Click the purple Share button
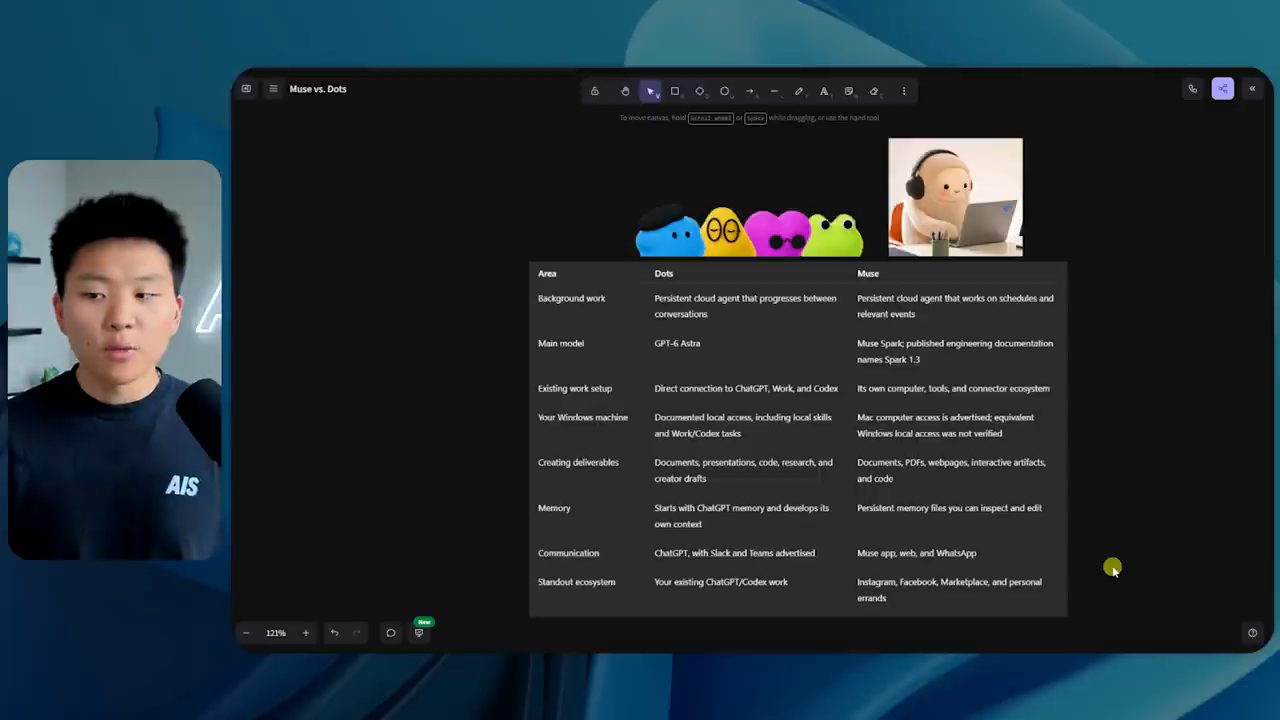 click(1223, 89)
